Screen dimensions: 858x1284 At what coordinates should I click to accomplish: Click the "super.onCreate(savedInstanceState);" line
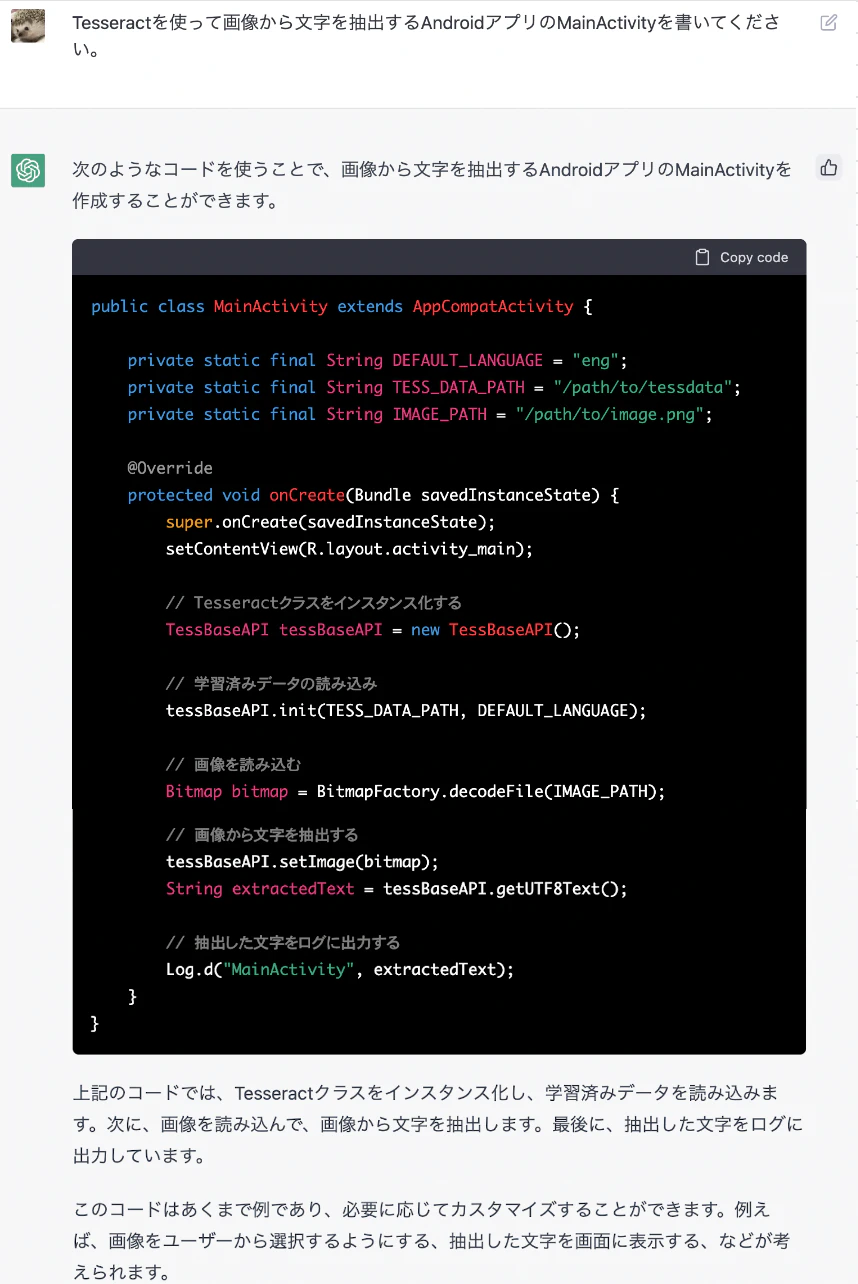(331, 522)
